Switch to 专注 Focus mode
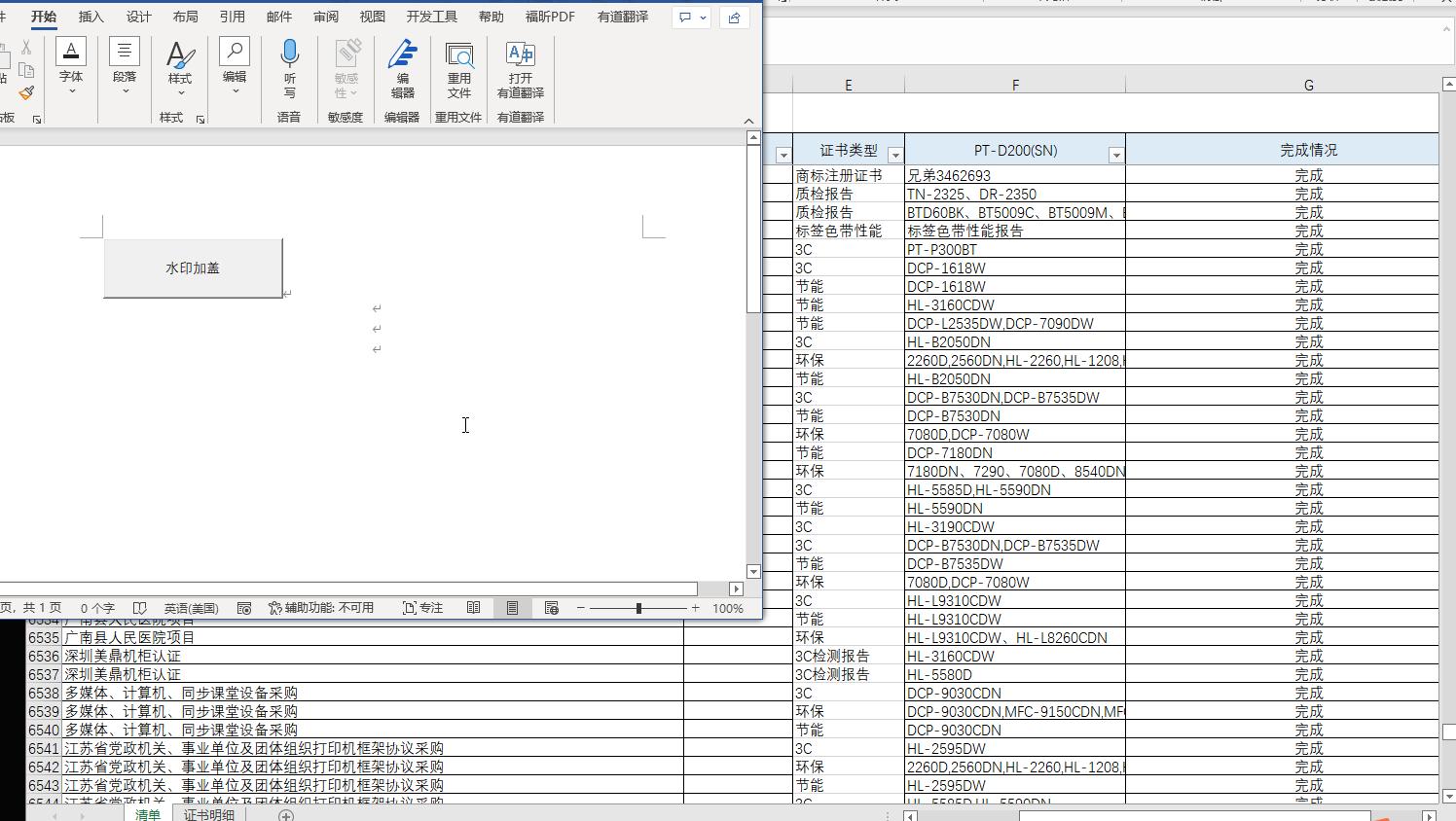Screen dimensions: 1456x821 coord(422,608)
